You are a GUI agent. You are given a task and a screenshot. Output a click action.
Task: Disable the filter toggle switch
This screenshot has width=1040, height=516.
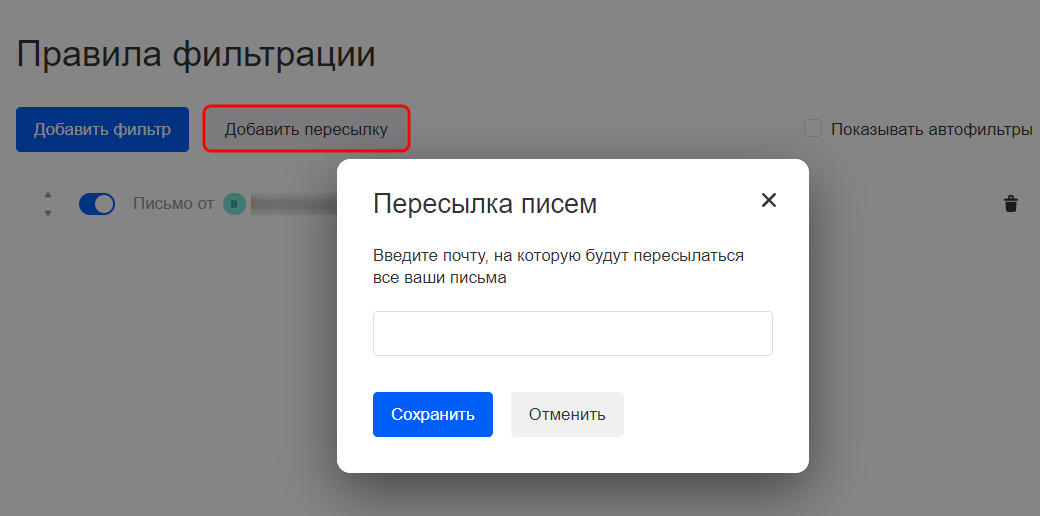97,204
